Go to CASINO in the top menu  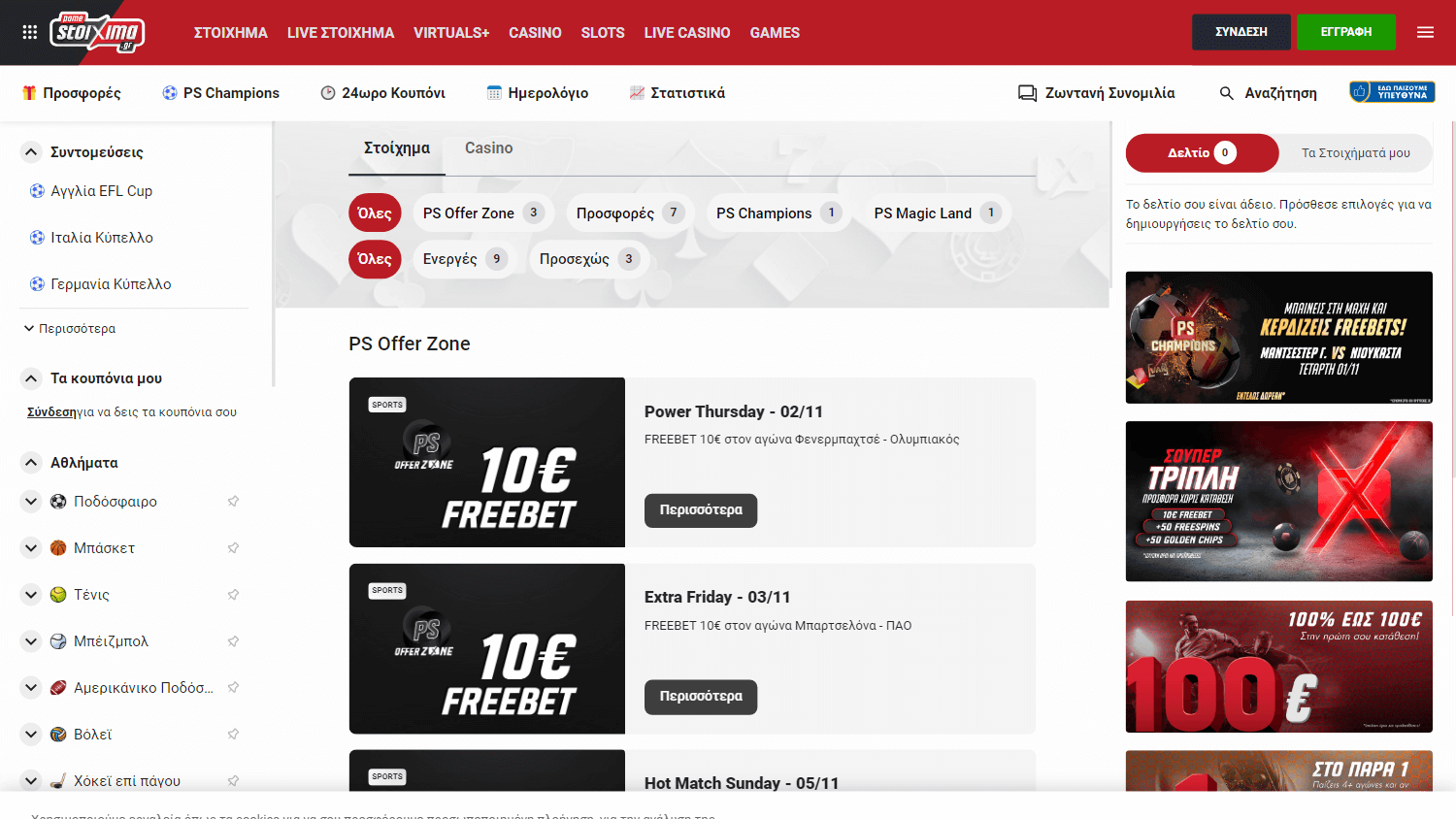pyautogui.click(x=535, y=33)
